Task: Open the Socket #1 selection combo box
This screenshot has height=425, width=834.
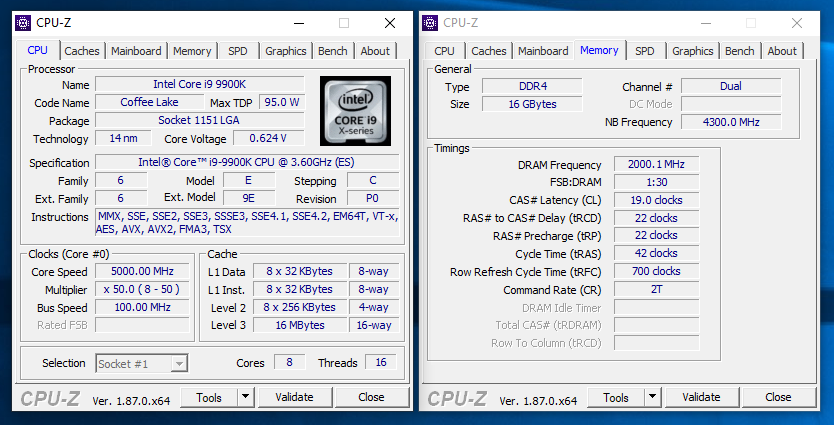Action: click(x=142, y=364)
